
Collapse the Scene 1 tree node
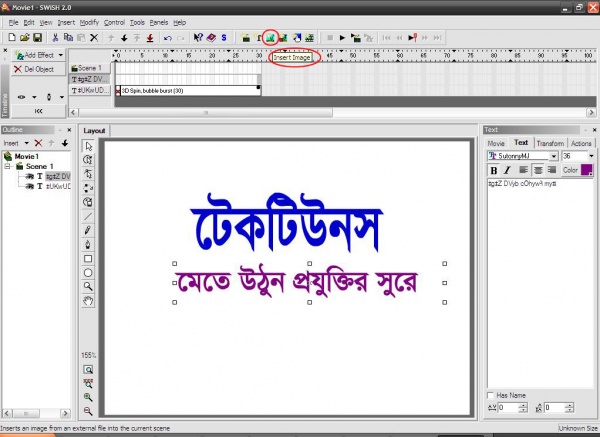(x=7, y=166)
